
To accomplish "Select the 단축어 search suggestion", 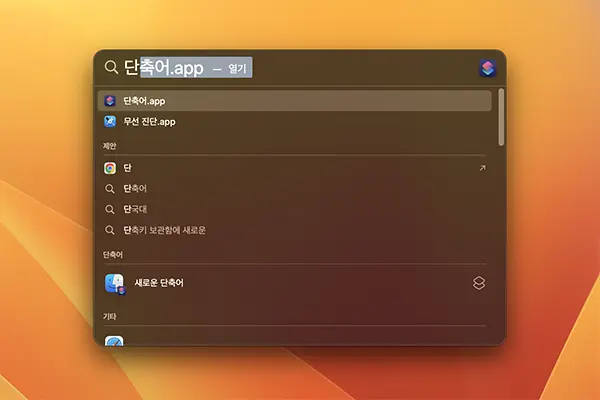I will pos(295,189).
